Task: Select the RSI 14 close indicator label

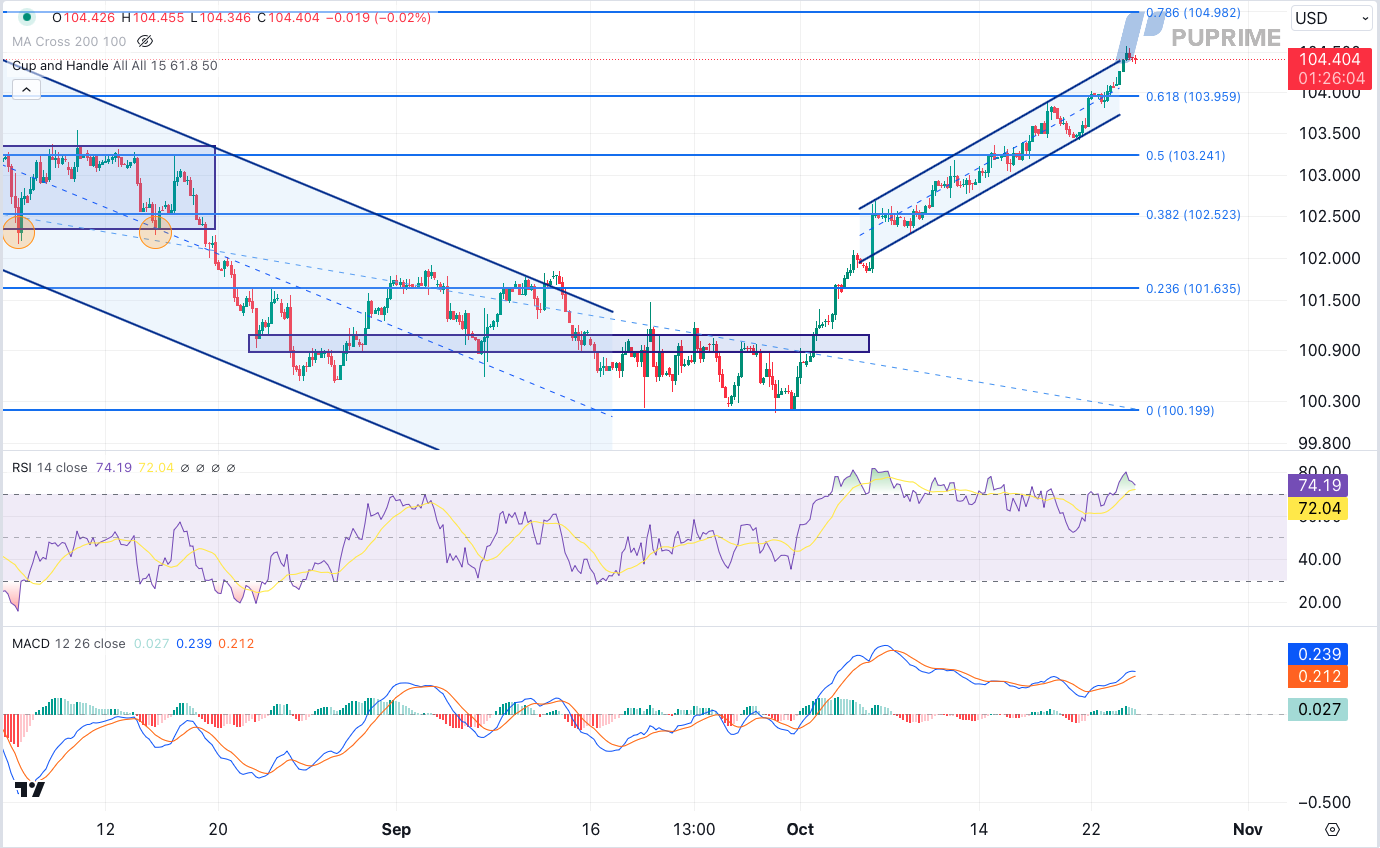Action: tap(50, 467)
